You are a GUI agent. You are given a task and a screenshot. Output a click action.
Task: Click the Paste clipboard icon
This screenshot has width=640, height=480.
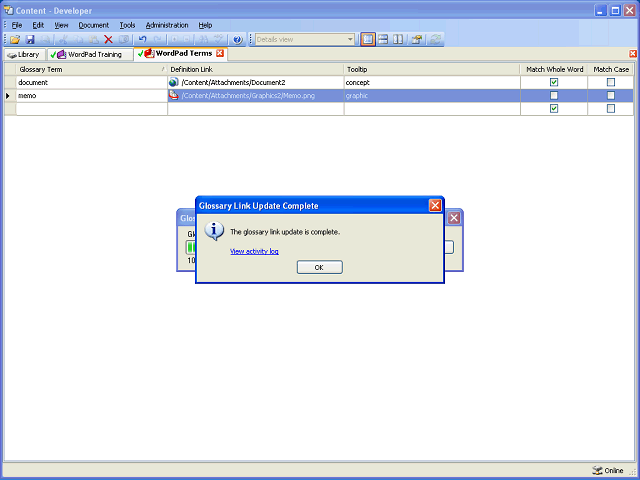93,40
